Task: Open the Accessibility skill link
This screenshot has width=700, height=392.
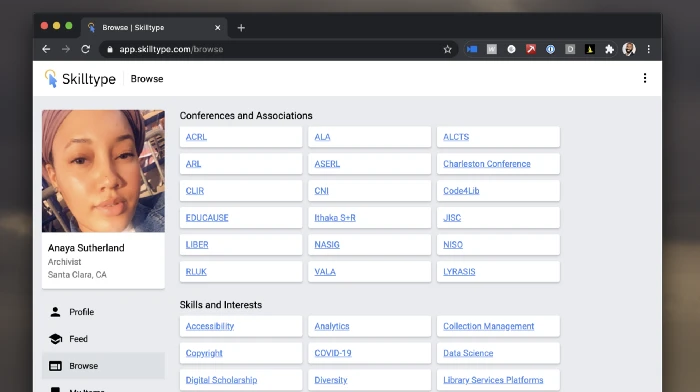Action: pos(210,326)
